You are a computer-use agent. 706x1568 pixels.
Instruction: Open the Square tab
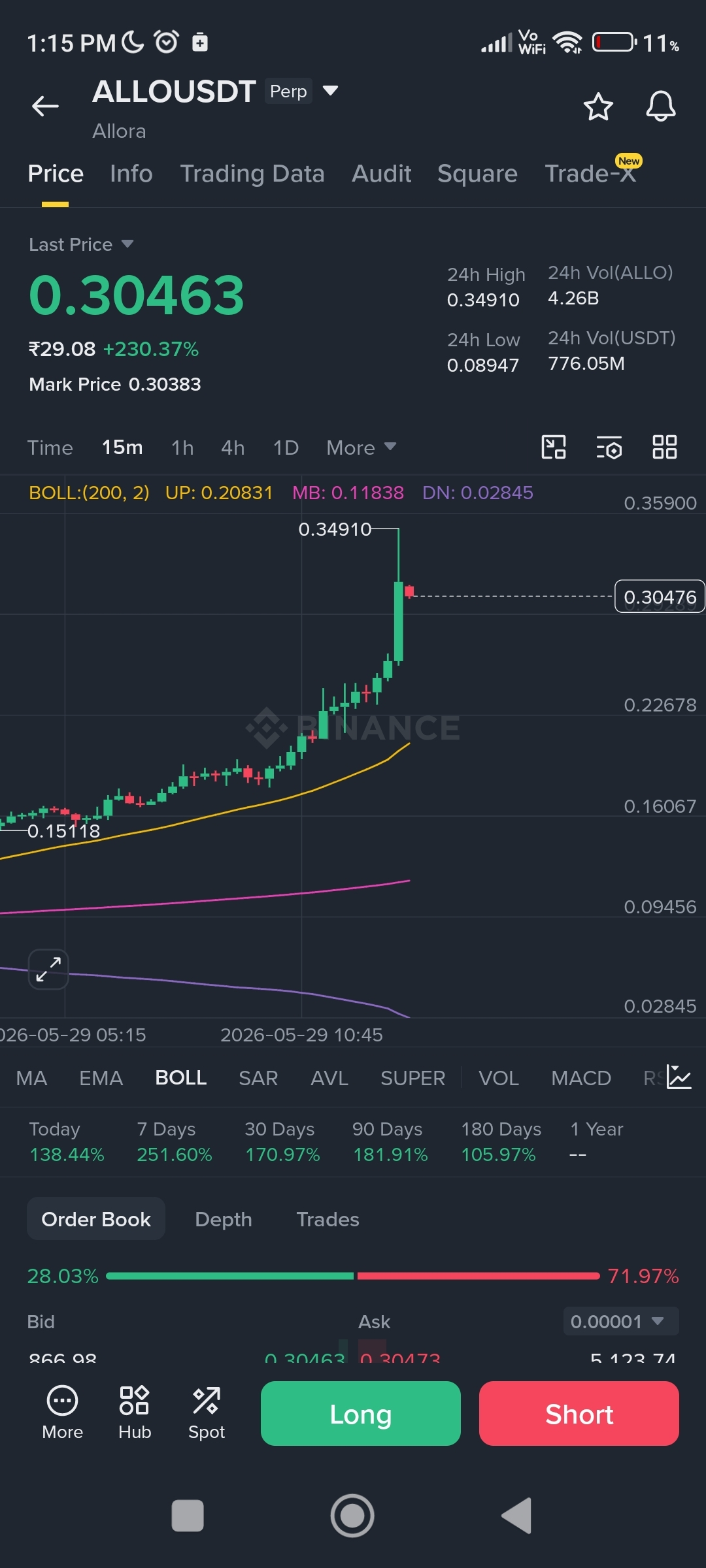pyautogui.click(x=477, y=174)
